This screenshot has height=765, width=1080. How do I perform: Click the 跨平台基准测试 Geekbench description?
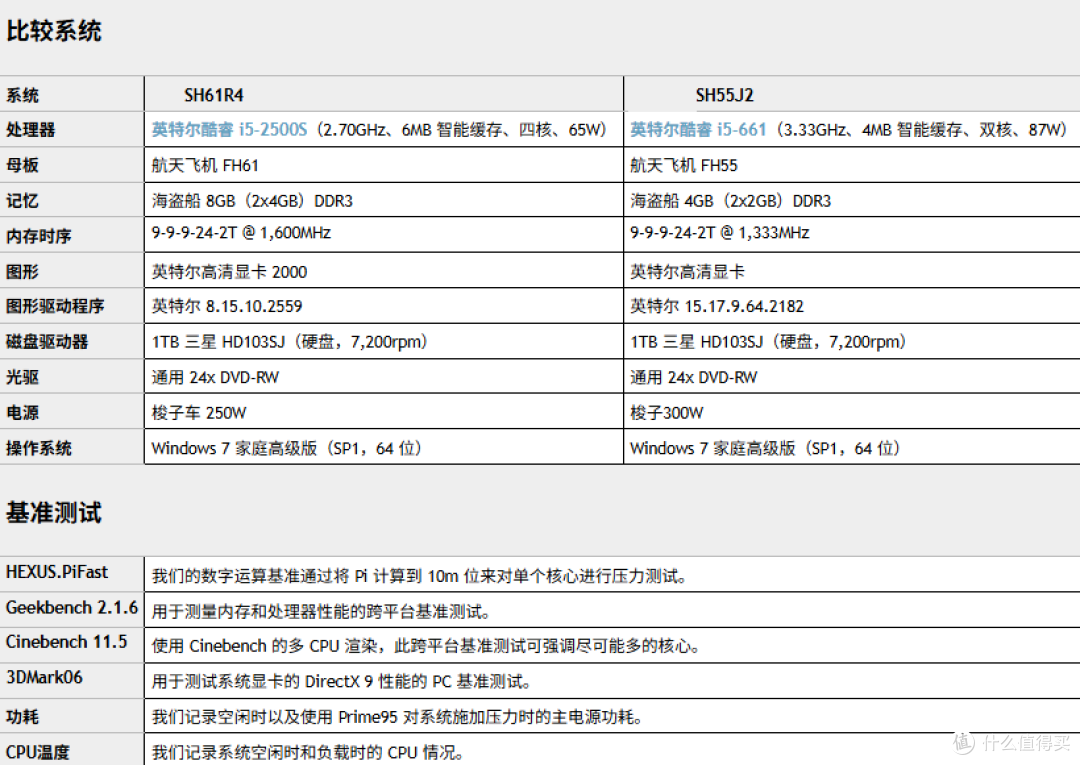click(322, 611)
